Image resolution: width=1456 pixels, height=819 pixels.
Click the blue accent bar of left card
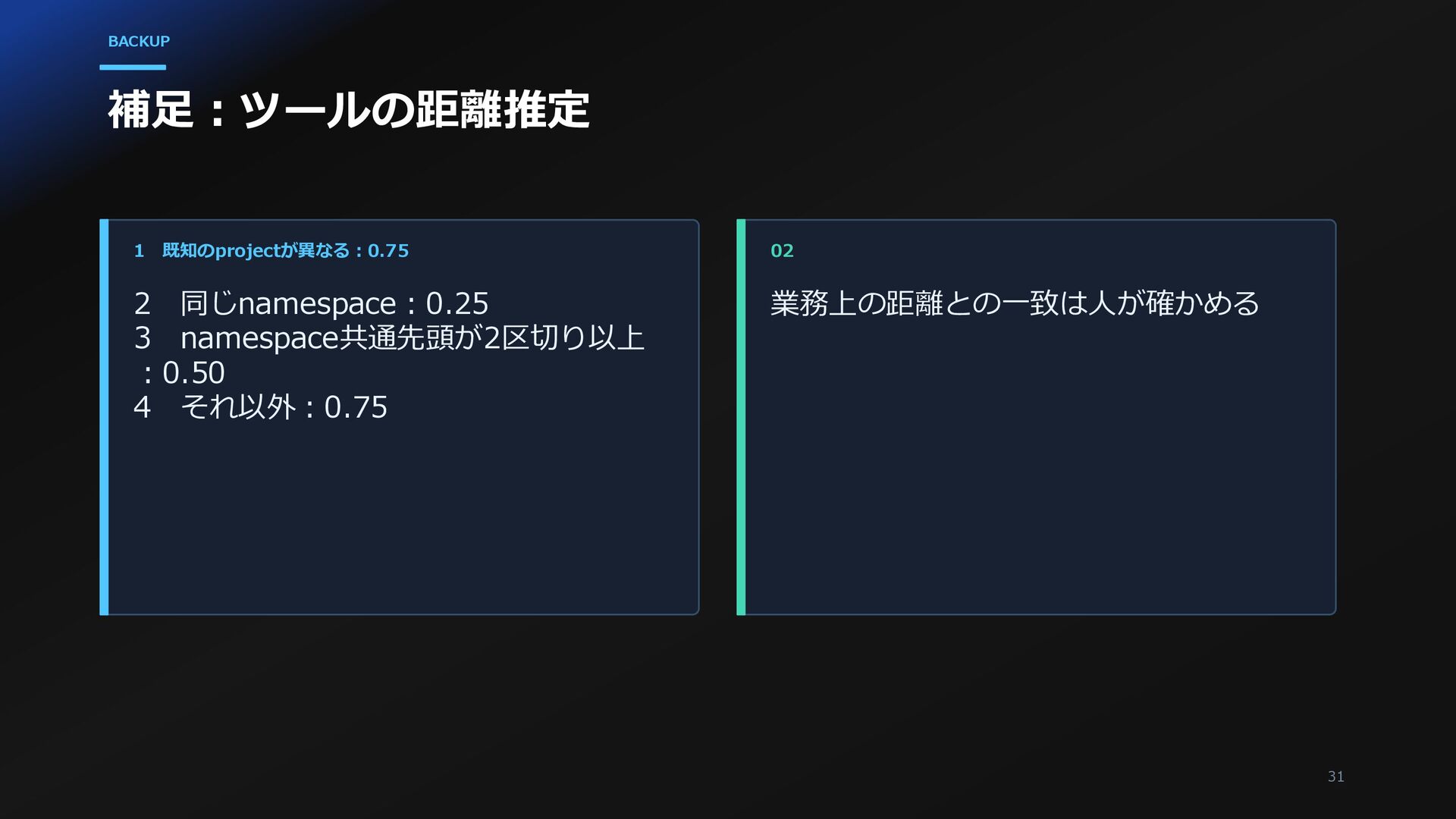click(x=104, y=417)
